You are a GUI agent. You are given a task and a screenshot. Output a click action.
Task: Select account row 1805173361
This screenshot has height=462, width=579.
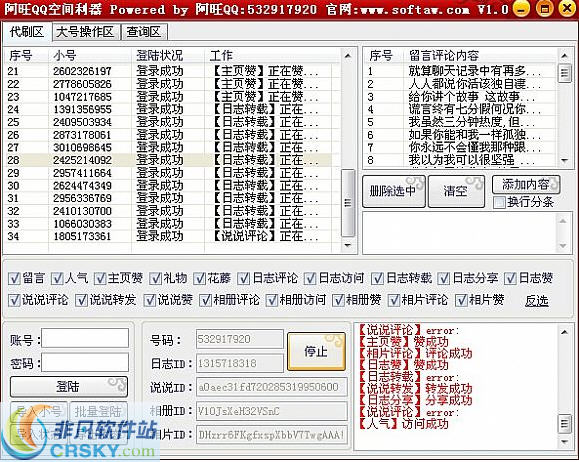click(168, 236)
